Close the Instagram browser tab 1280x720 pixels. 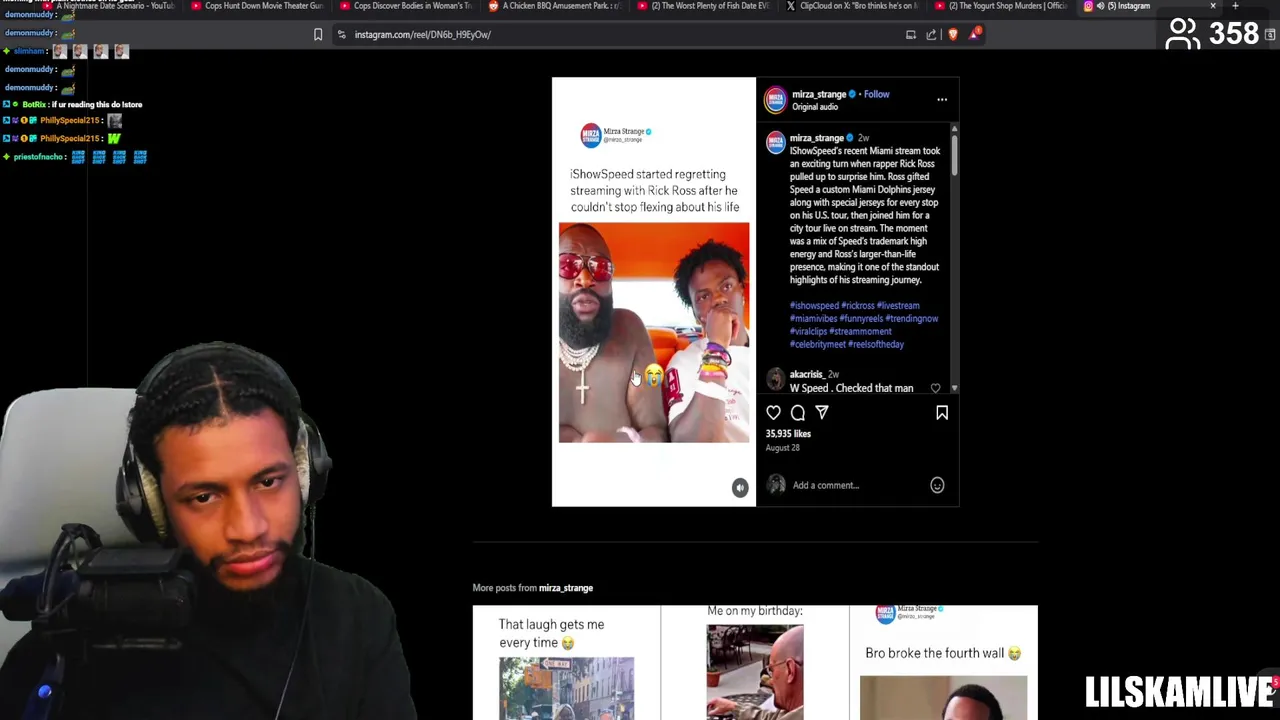coord(1213,6)
